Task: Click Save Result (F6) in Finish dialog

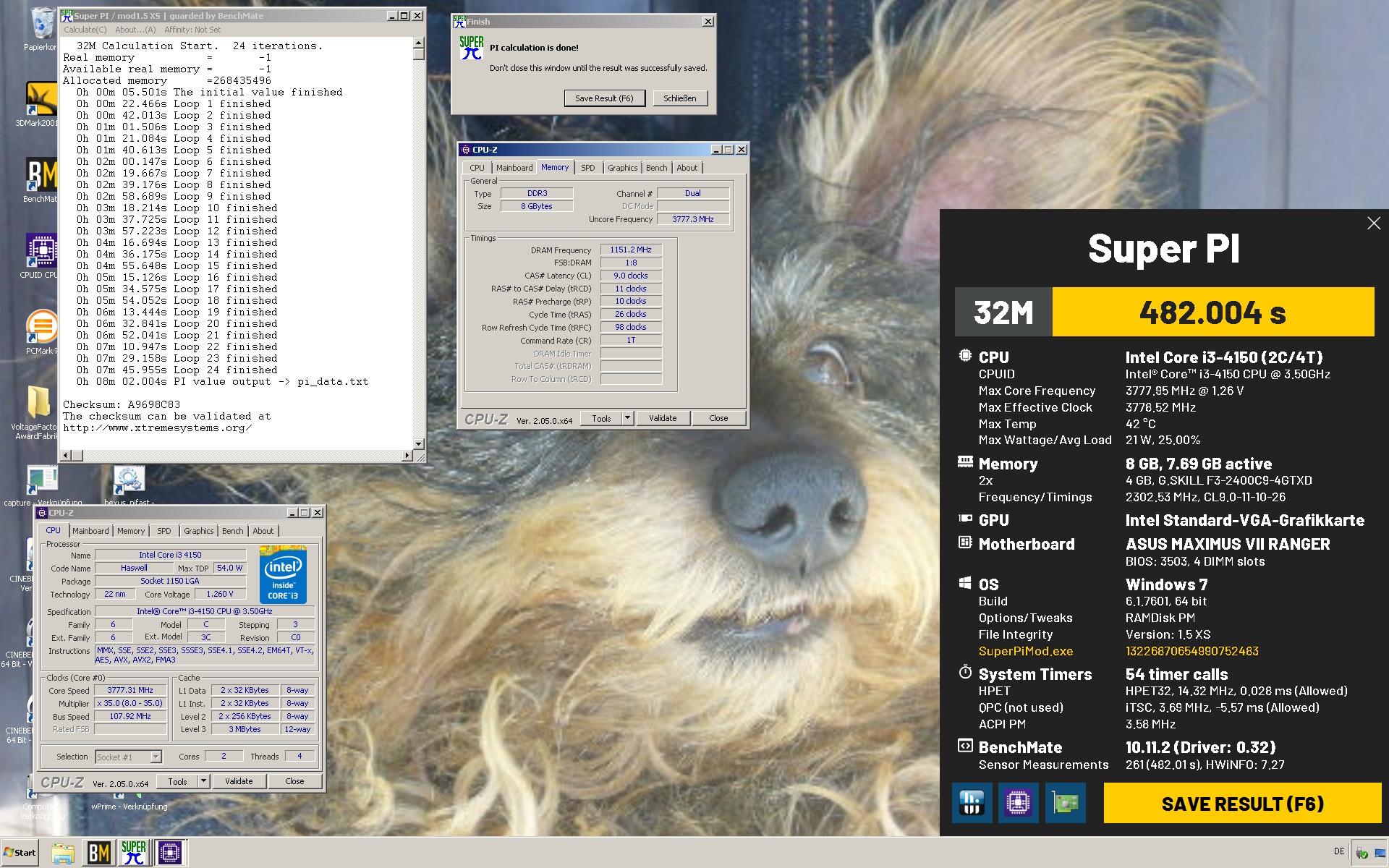Action: pos(604,98)
